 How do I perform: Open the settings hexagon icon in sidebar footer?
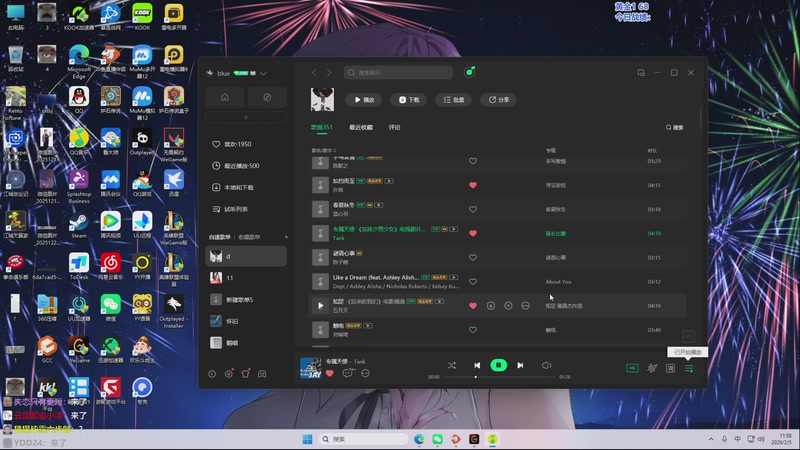pyautogui.click(x=229, y=374)
